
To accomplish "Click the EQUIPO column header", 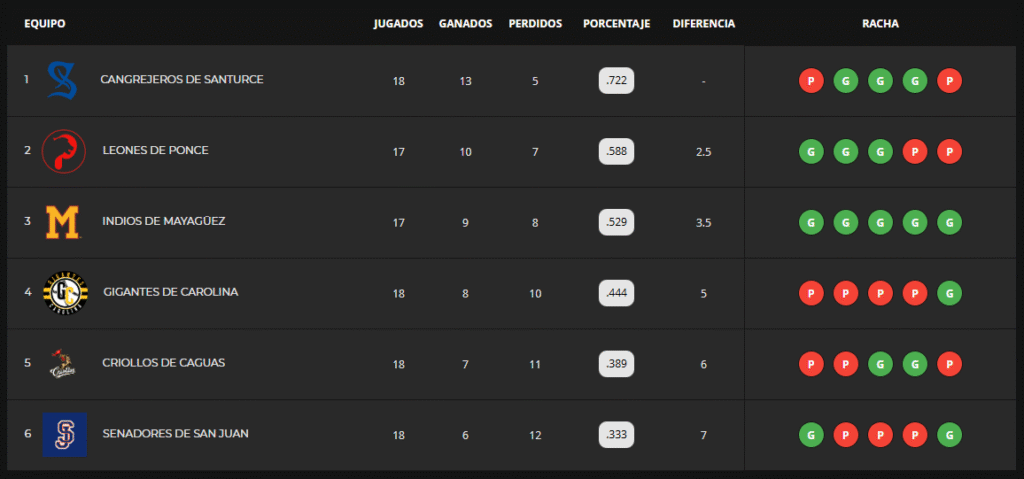I will [44, 24].
